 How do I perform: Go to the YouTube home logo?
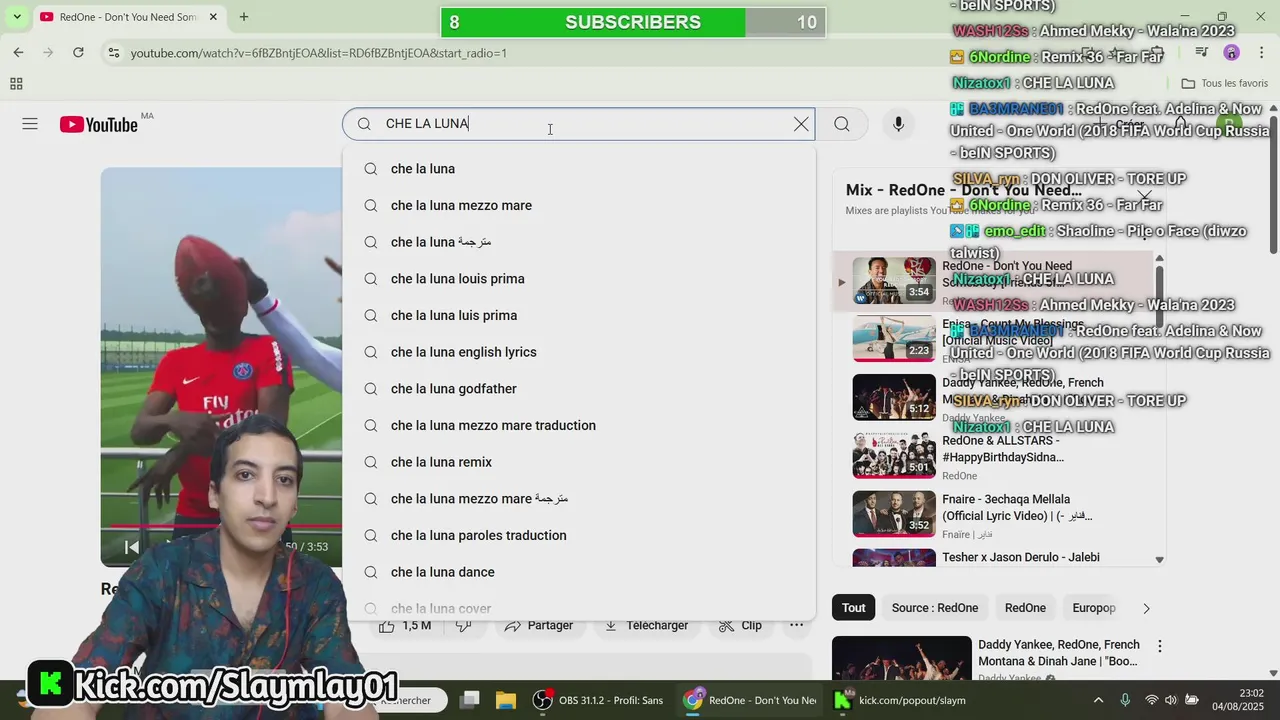[98, 124]
